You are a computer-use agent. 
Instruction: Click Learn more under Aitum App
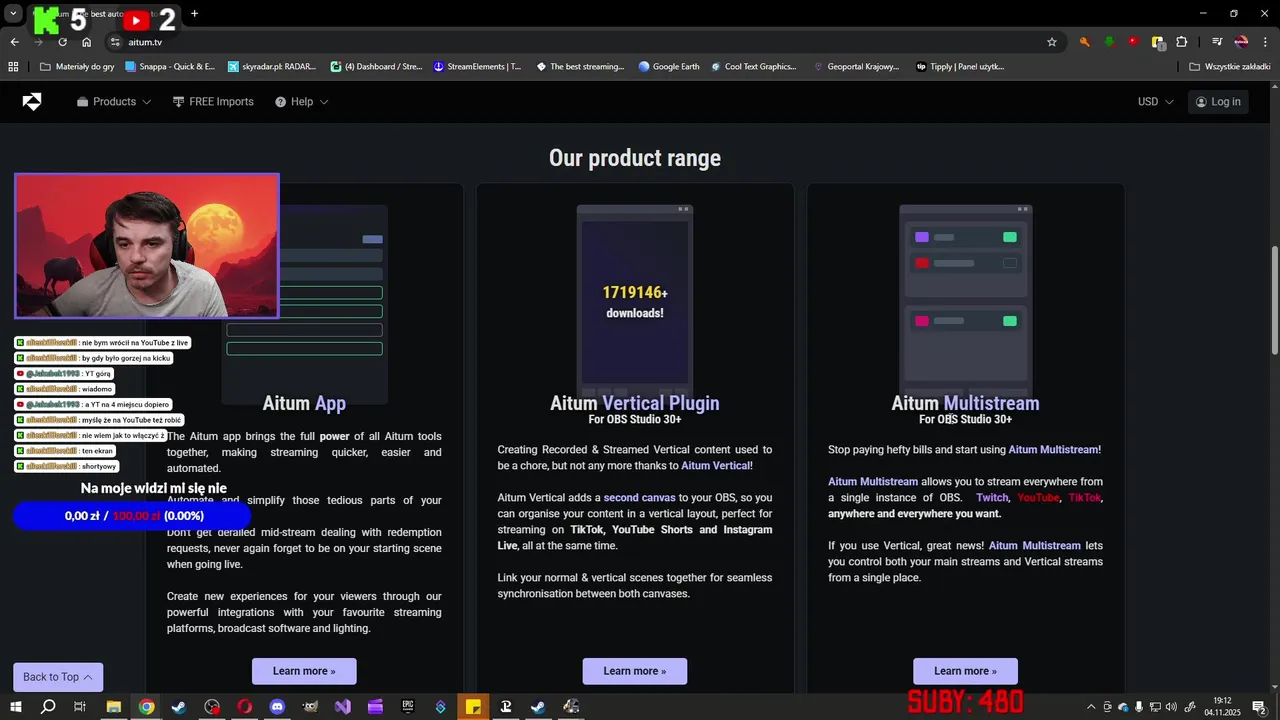(x=304, y=671)
